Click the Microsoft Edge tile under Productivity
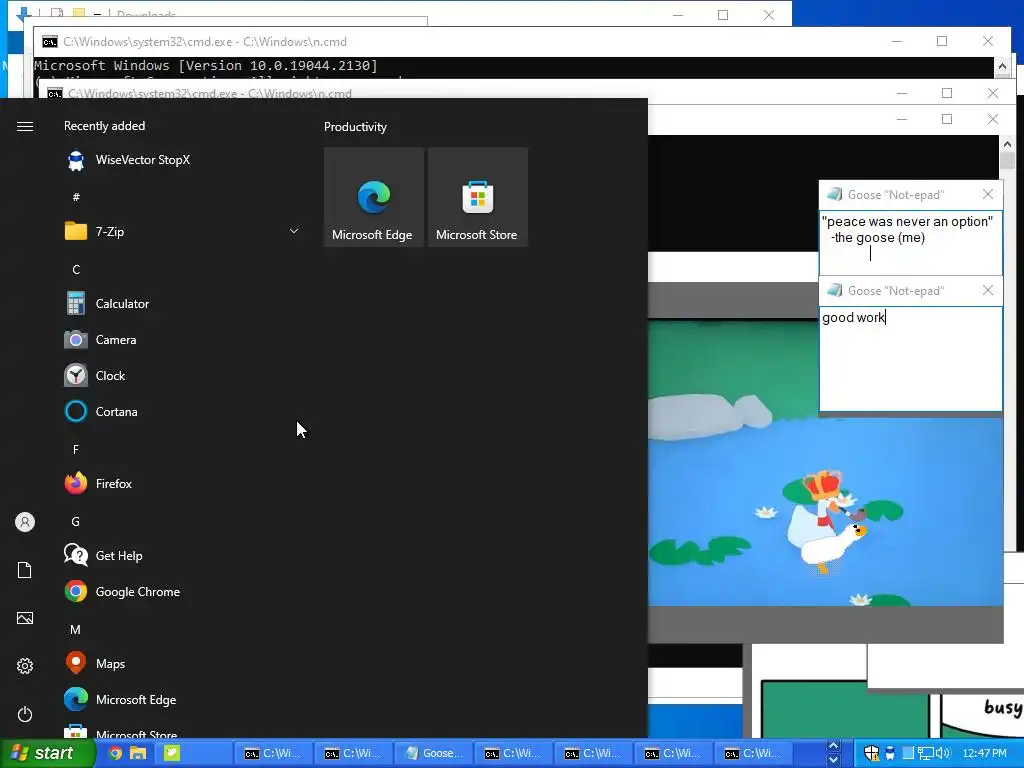The width and height of the screenshot is (1024, 768). point(374,197)
